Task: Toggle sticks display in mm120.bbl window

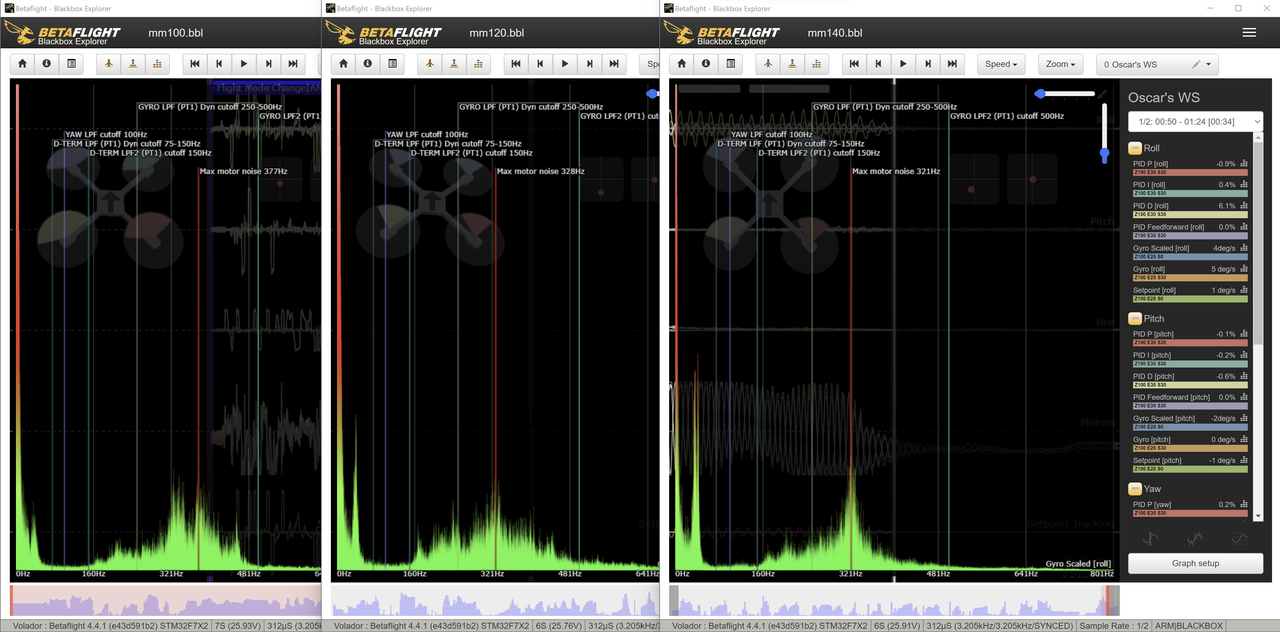Action: (x=454, y=64)
